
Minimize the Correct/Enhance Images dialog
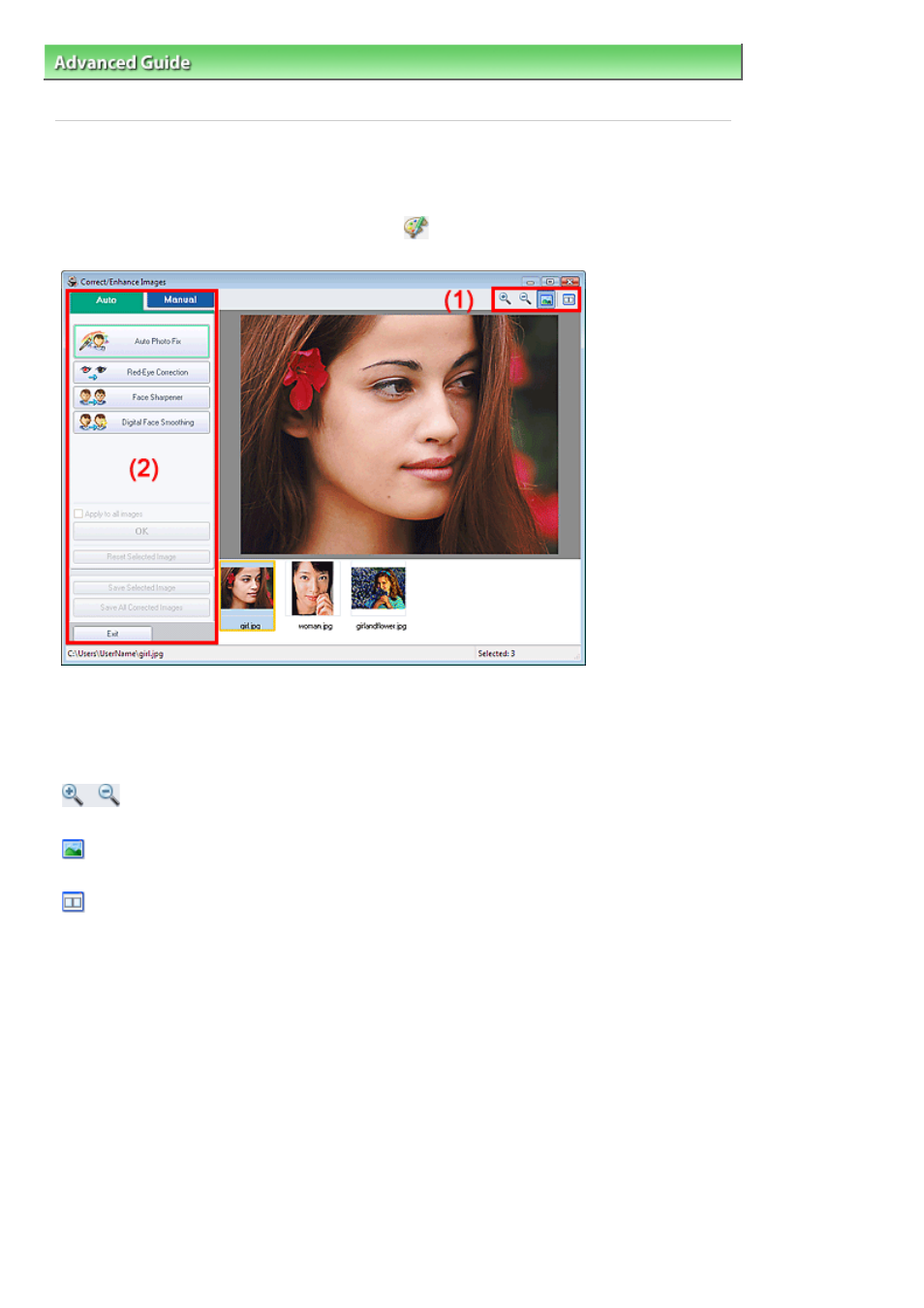(530, 282)
